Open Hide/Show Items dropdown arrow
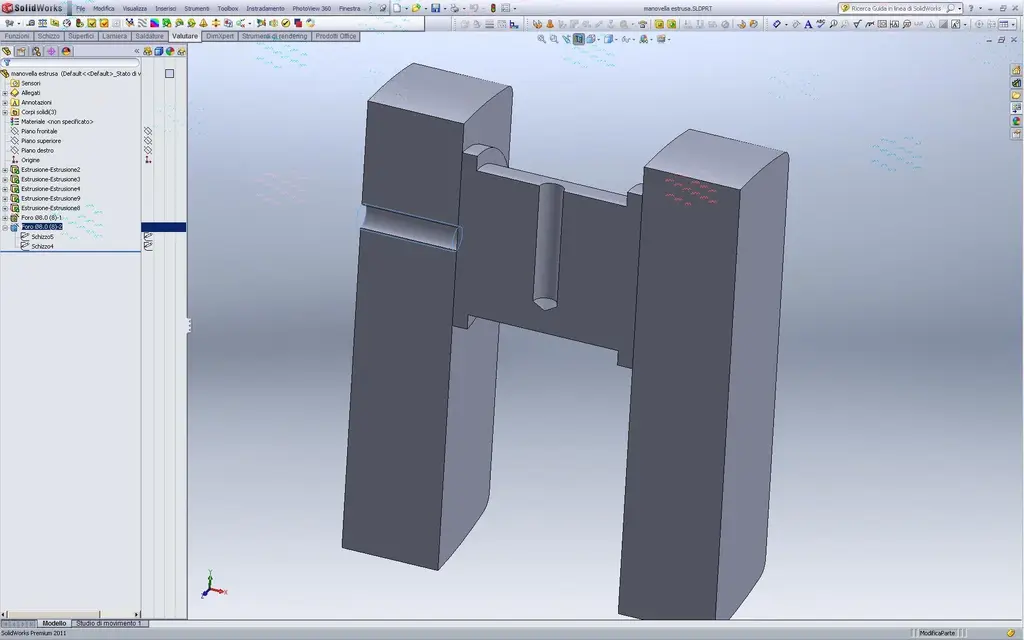 tap(634, 40)
